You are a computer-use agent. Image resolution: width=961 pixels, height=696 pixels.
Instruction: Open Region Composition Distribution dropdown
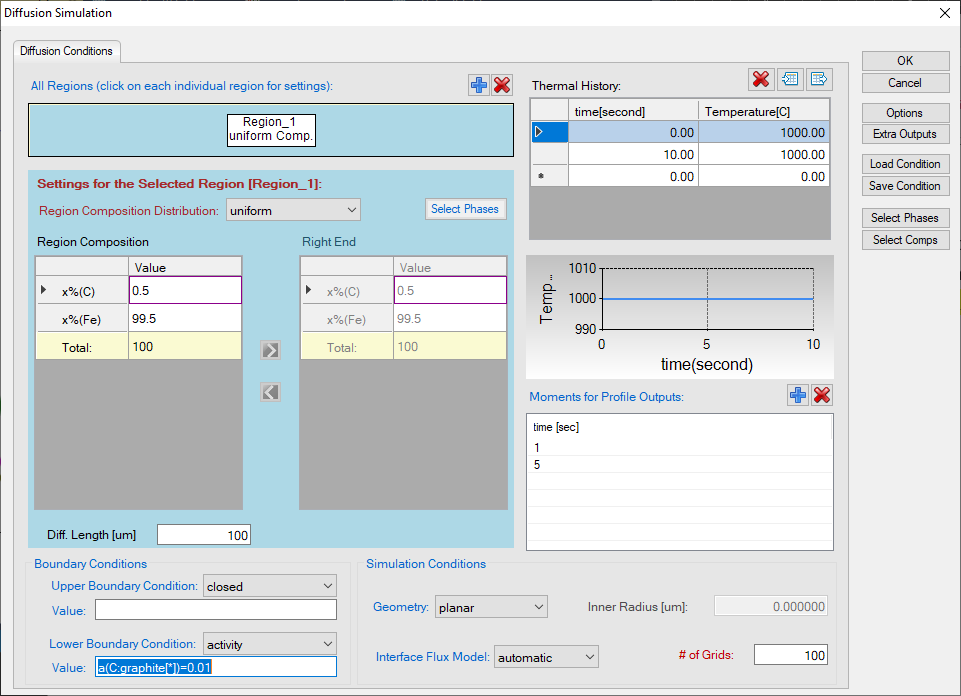coord(293,210)
